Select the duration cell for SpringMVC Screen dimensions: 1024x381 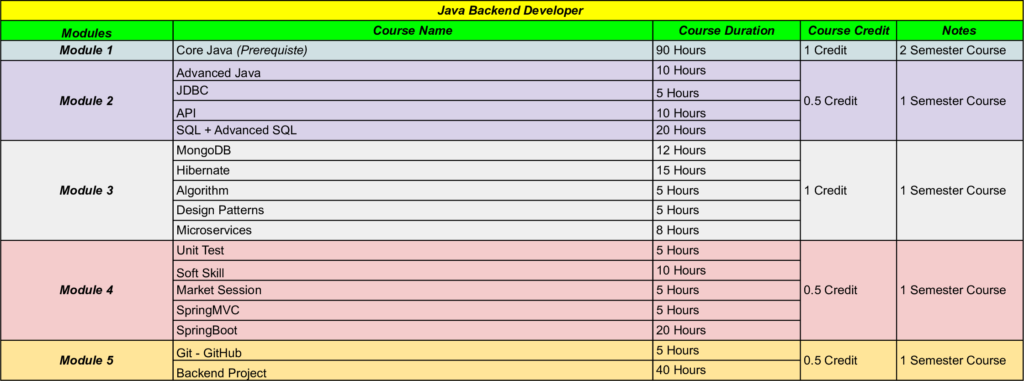727,310
